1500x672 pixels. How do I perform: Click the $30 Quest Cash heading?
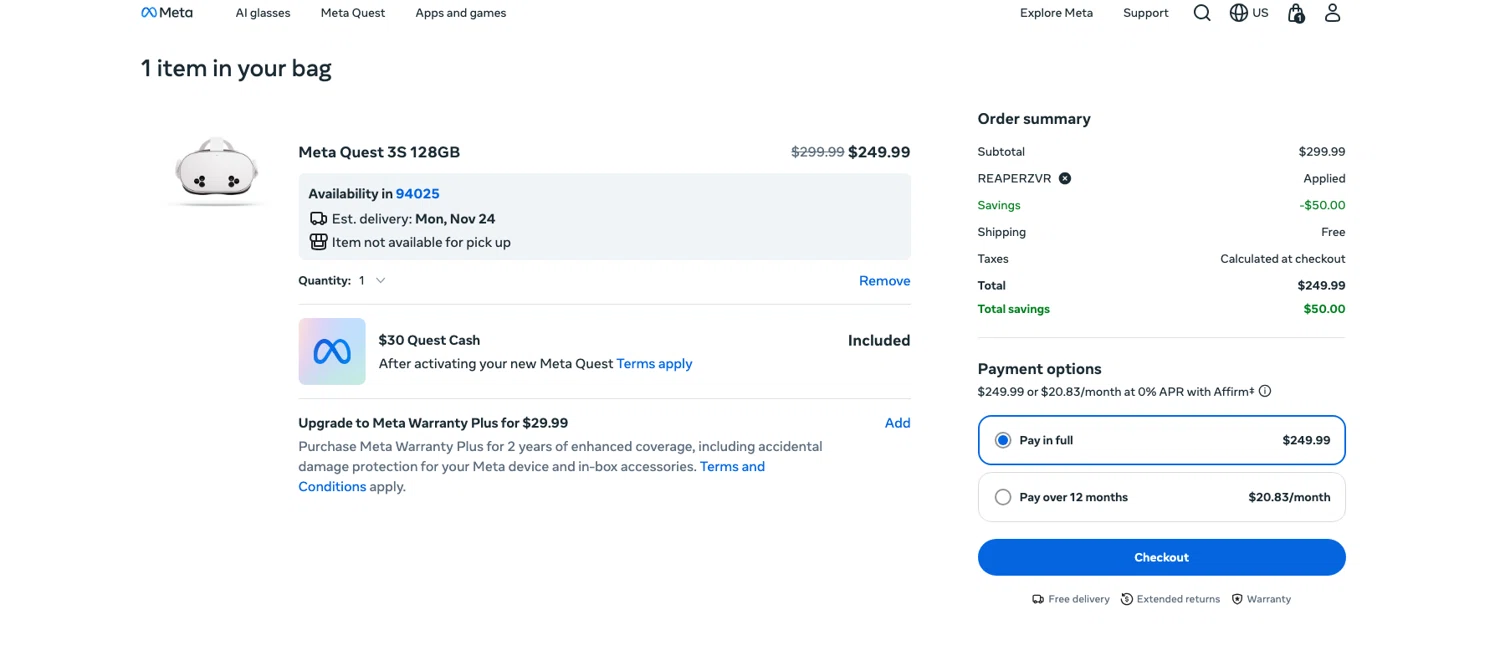tap(429, 340)
